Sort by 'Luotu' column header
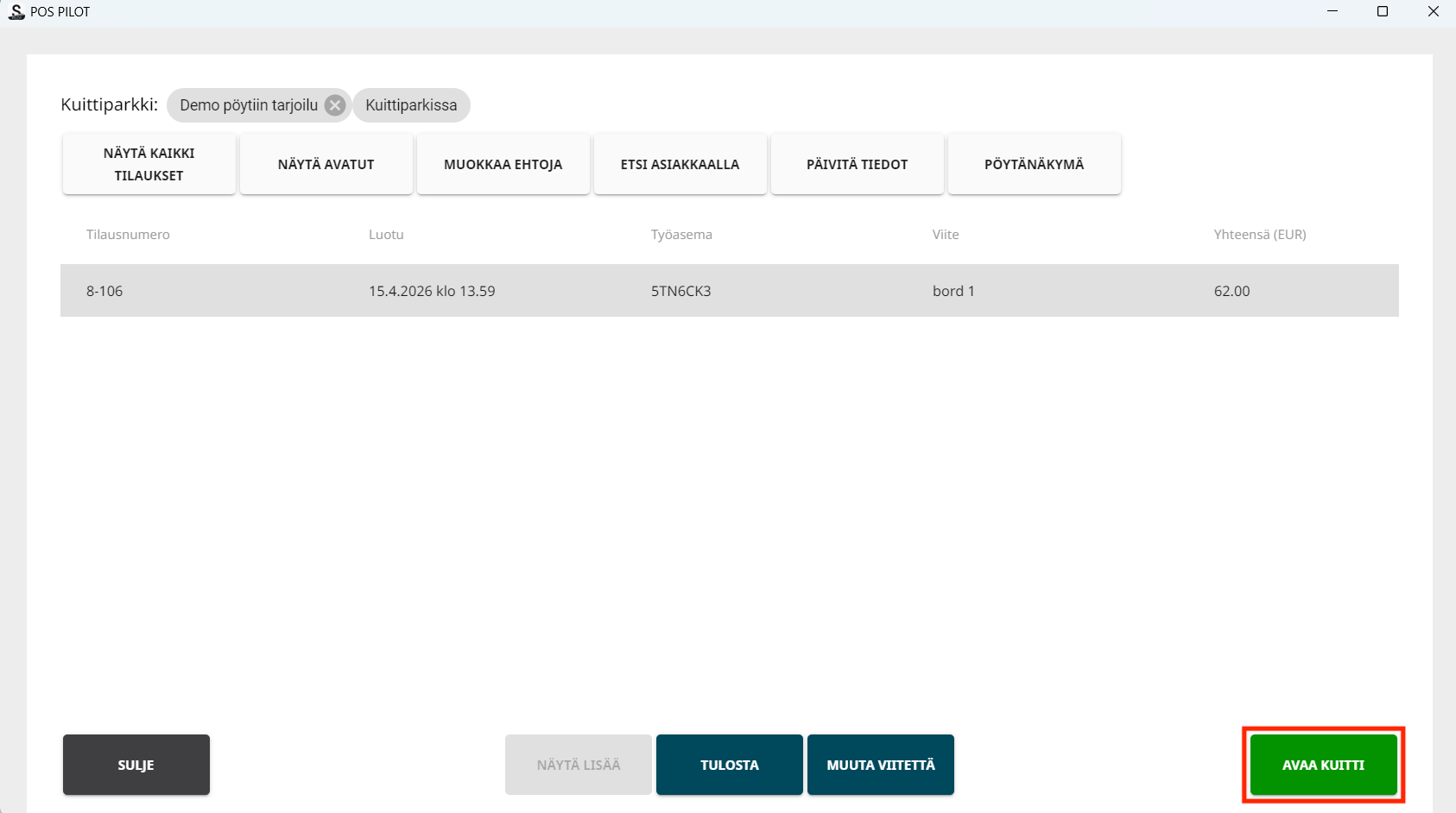The image size is (1456, 813). coord(386,235)
